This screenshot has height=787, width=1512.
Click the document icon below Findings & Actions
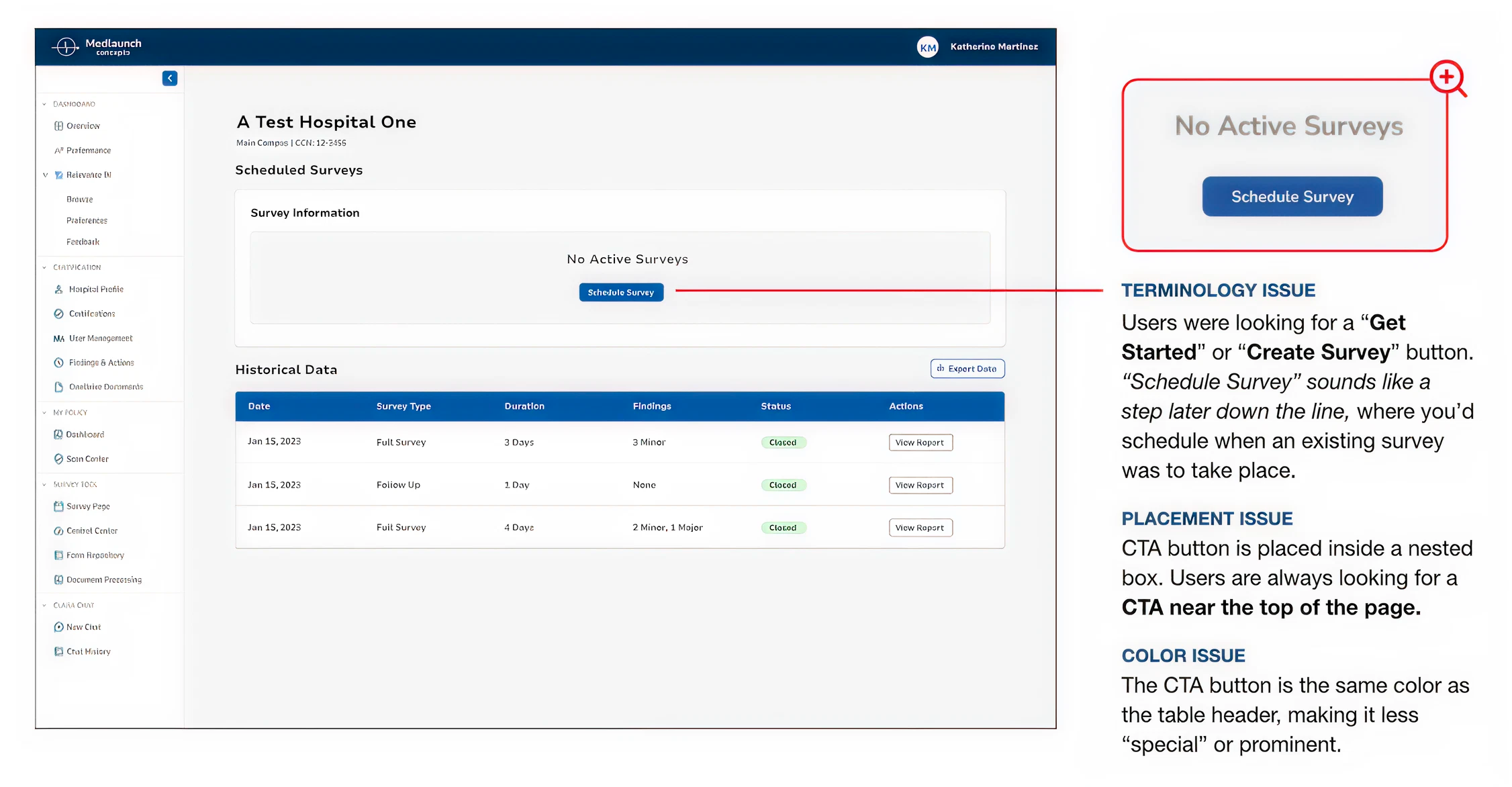coord(58,387)
